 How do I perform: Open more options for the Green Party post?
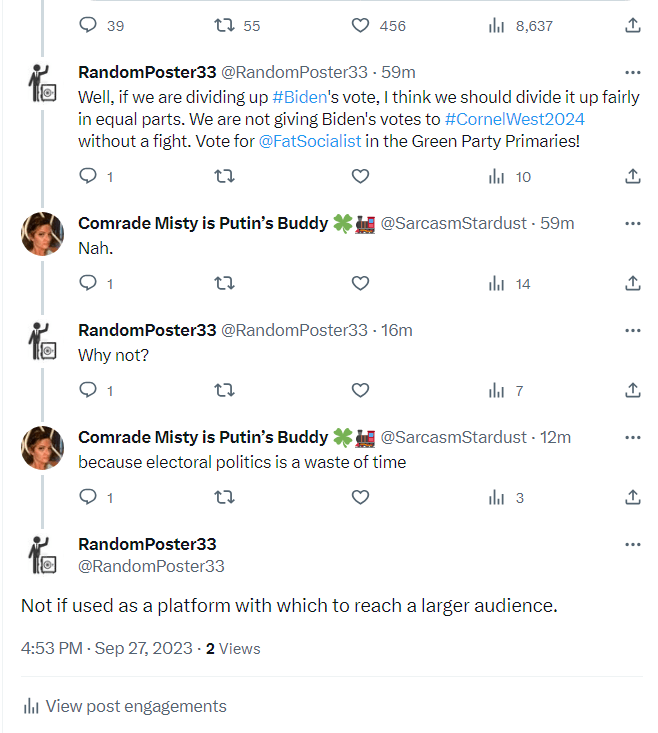coord(632,72)
